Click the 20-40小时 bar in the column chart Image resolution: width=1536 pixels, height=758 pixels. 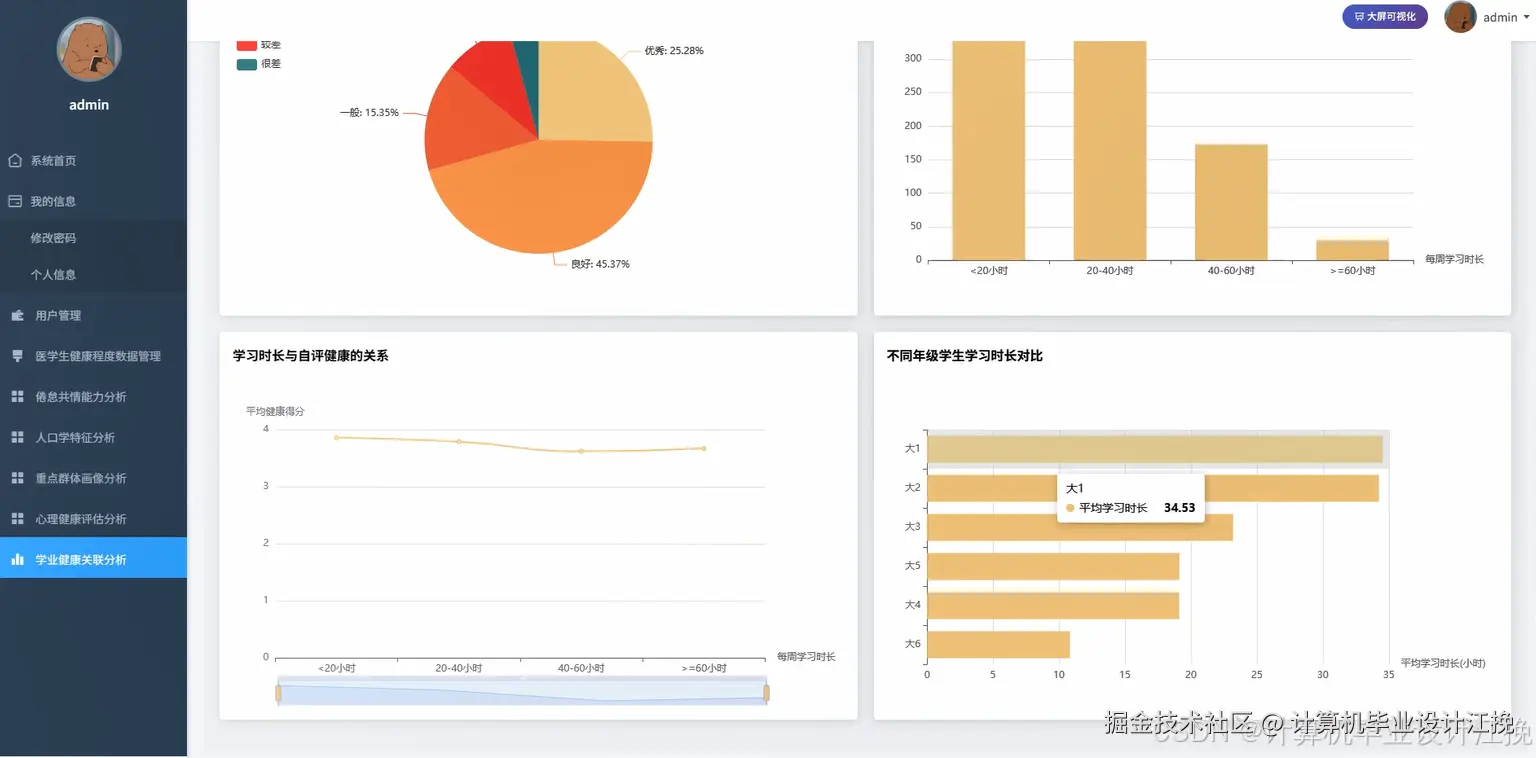(1110, 150)
